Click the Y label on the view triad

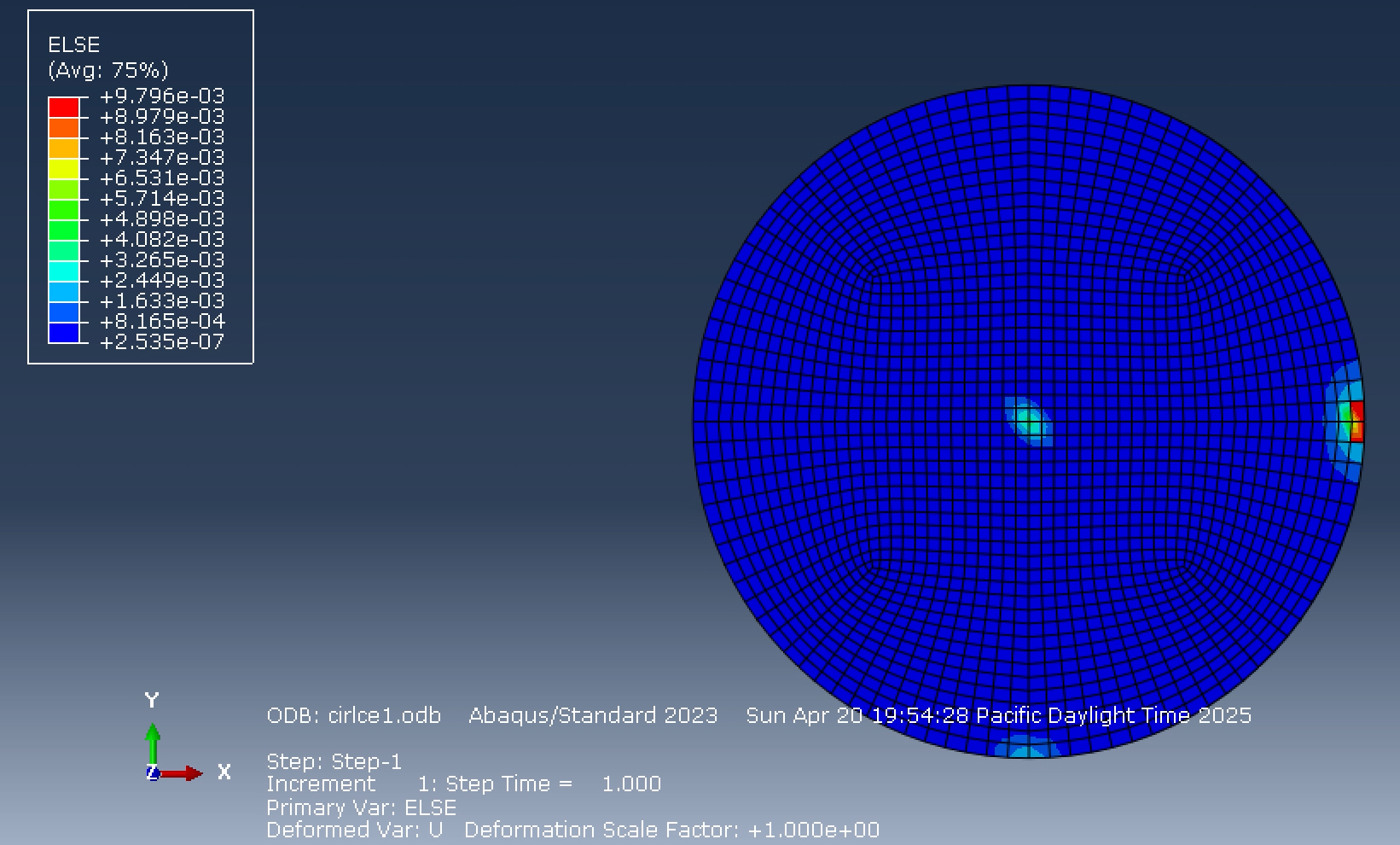pyautogui.click(x=152, y=702)
